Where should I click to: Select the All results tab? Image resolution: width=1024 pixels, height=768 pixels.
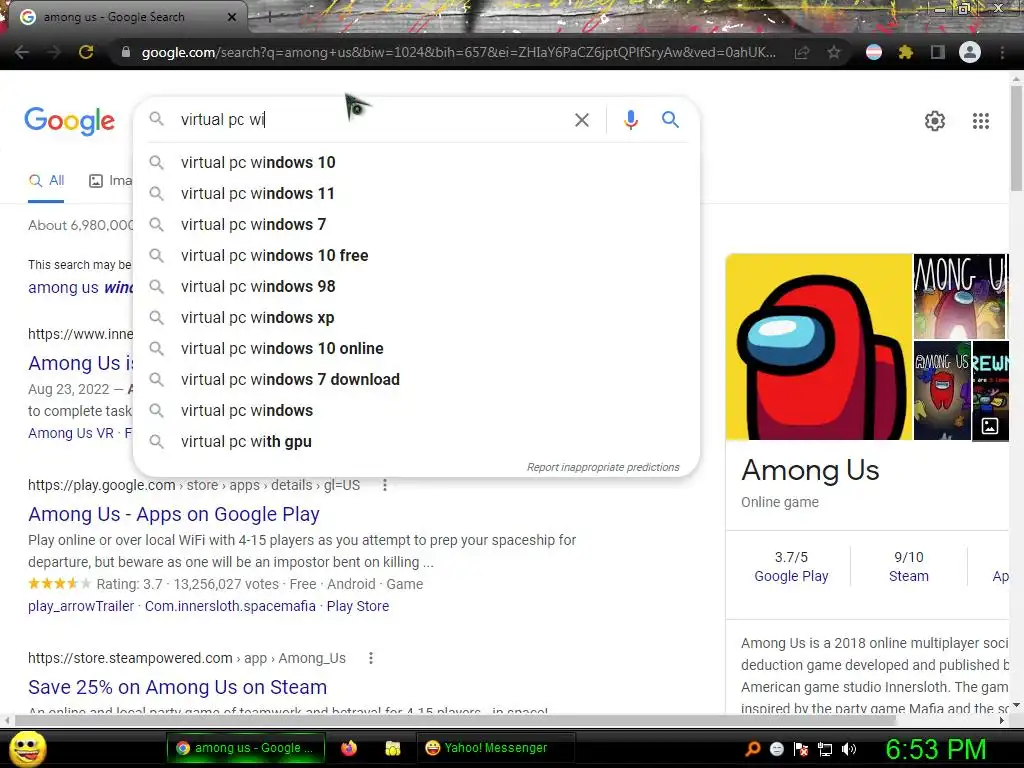(x=46, y=181)
